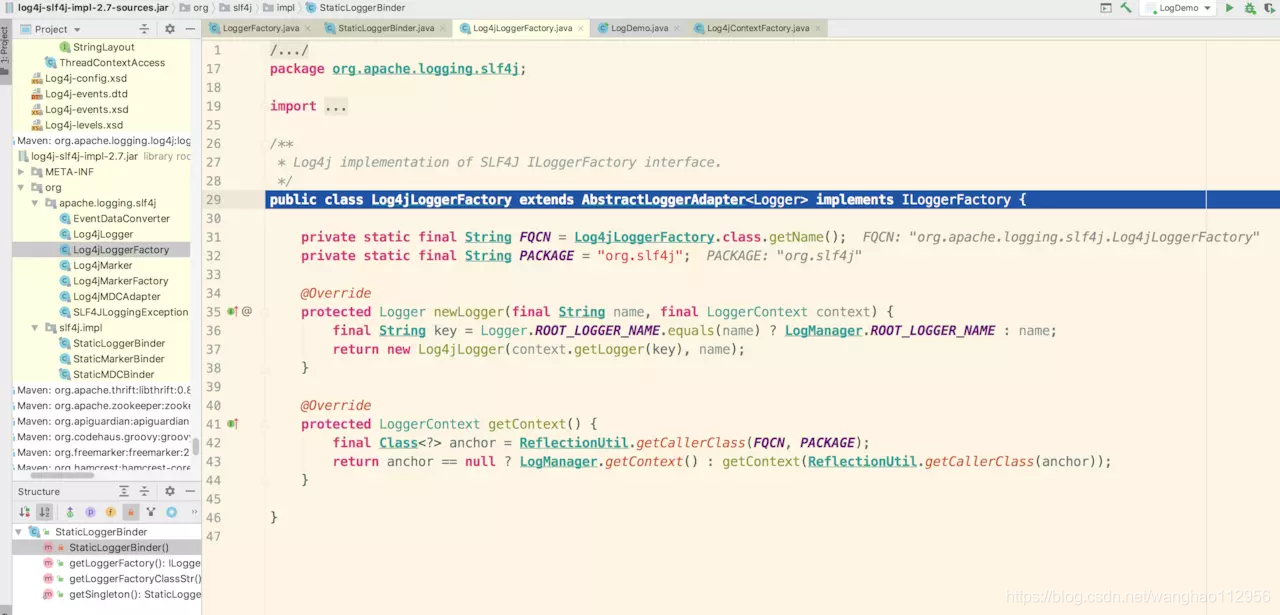Toggle show anonymous classes in Structure
Viewport: 1280px width, 615px height.
pyautogui.click(x=151, y=512)
